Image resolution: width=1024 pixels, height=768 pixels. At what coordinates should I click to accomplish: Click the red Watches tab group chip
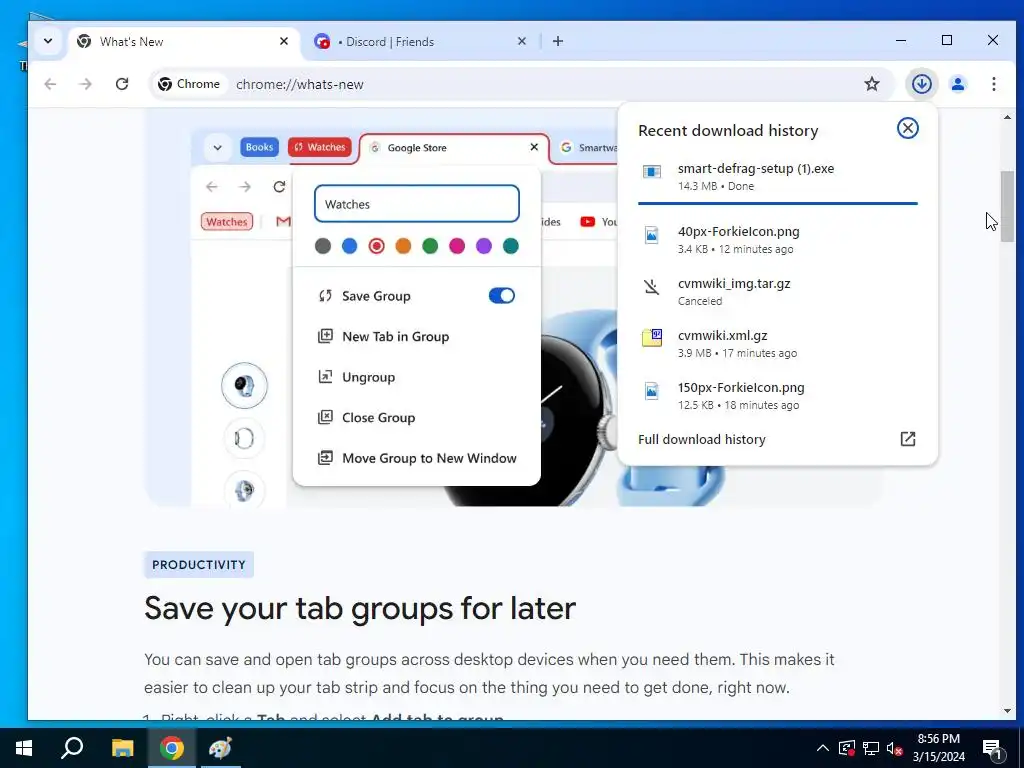pyautogui.click(x=320, y=147)
